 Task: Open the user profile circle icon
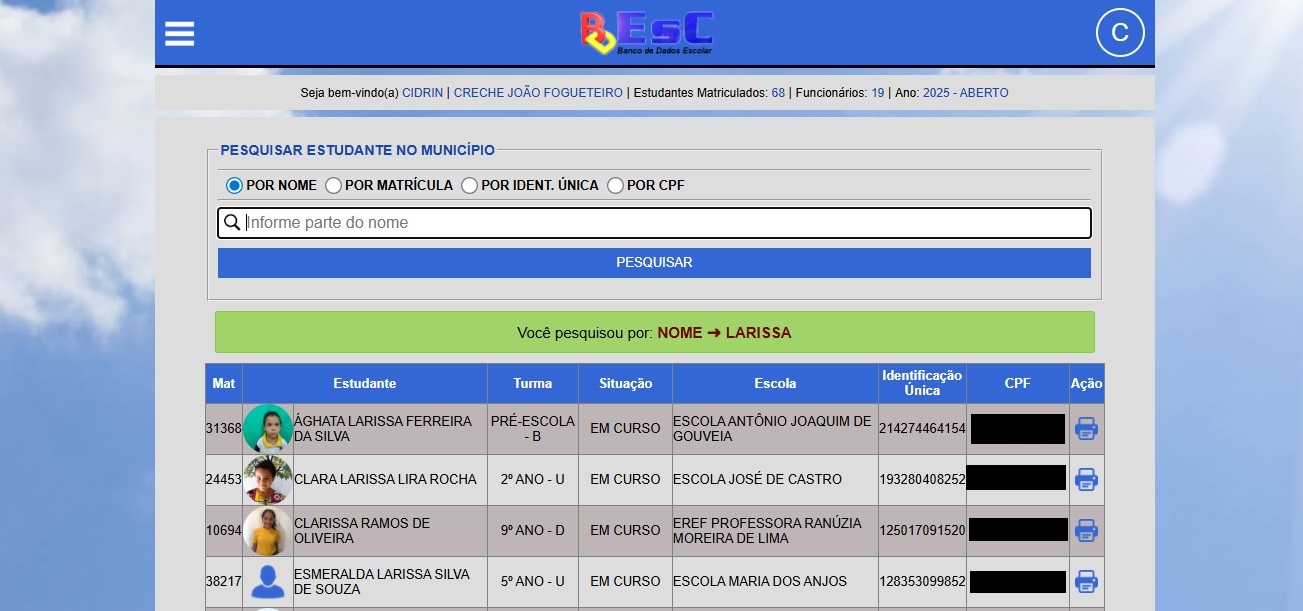pyautogui.click(x=1119, y=33)
